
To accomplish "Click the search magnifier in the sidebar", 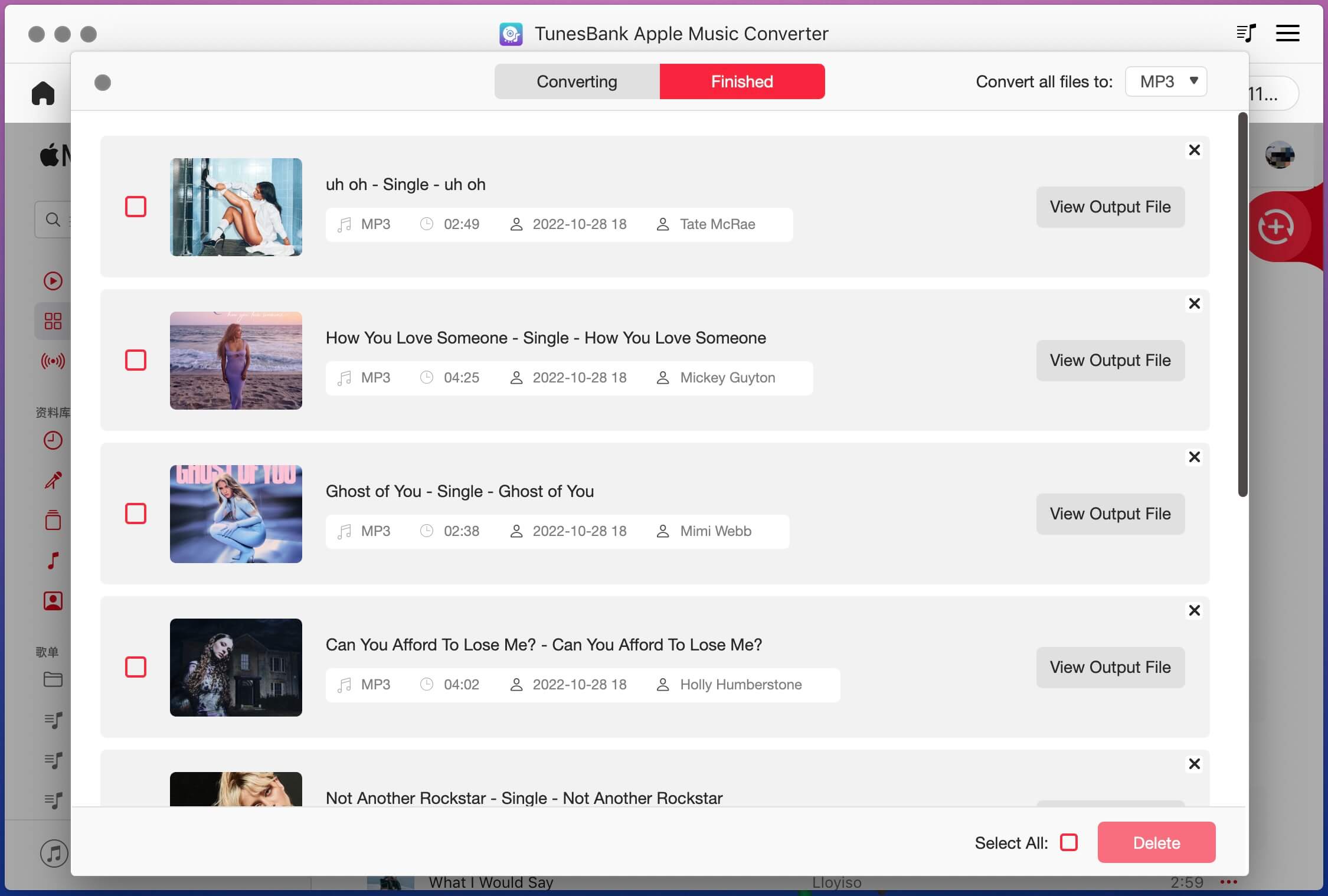I will pyautogui.click(x=53, y=220).
